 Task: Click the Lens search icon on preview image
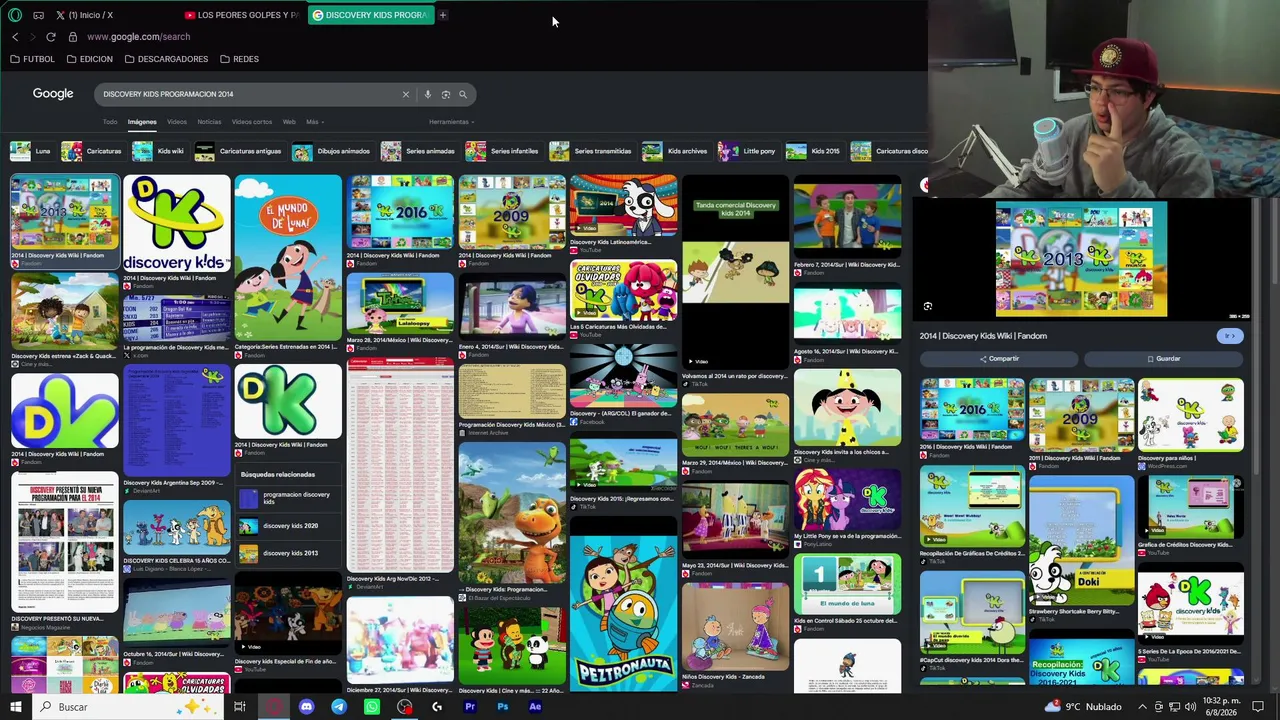click(x=928, y=307)
